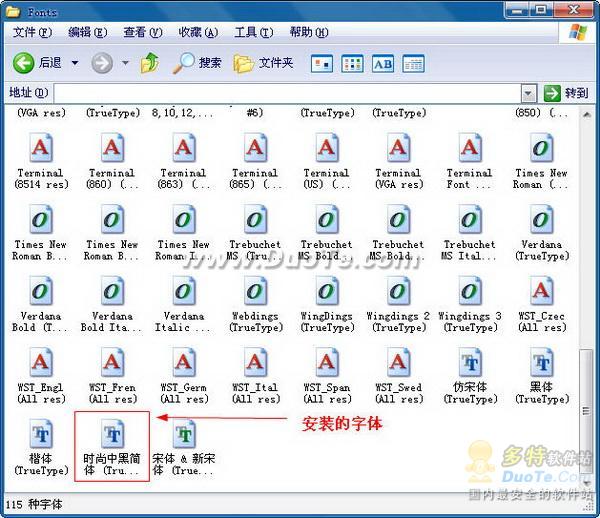Select 黑体 (TrueType) font
Viewport: 600px width, 518px height.
click(541, 376)
